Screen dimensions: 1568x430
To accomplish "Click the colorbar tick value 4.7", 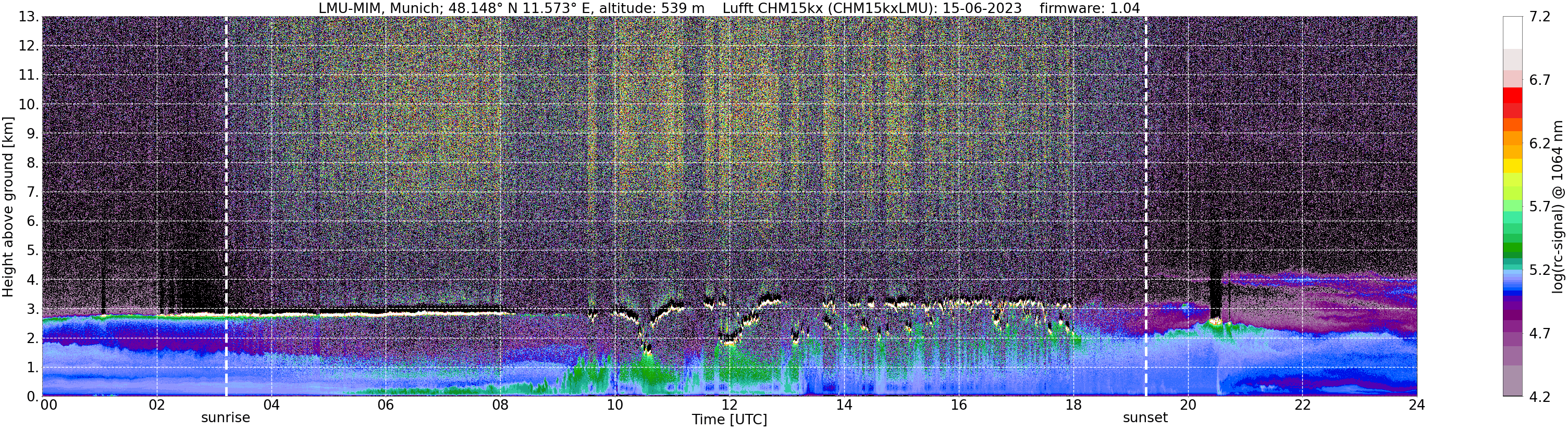I will coord(1540,333).
